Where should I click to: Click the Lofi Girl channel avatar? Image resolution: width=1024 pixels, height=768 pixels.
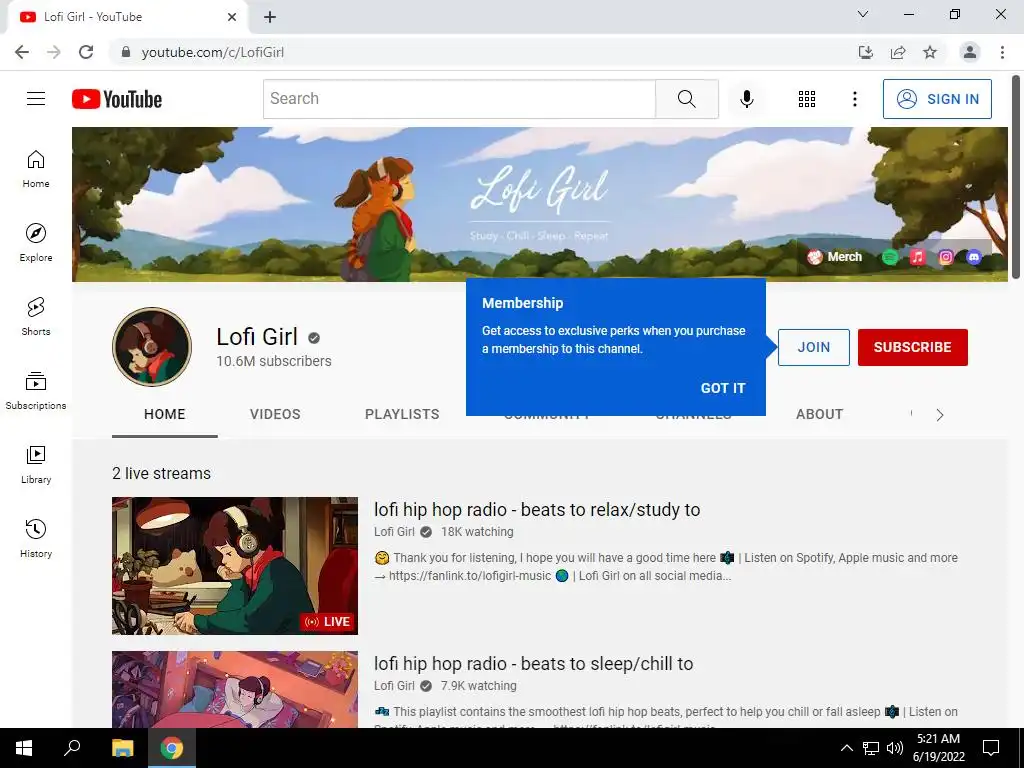(x=152, y=347)
